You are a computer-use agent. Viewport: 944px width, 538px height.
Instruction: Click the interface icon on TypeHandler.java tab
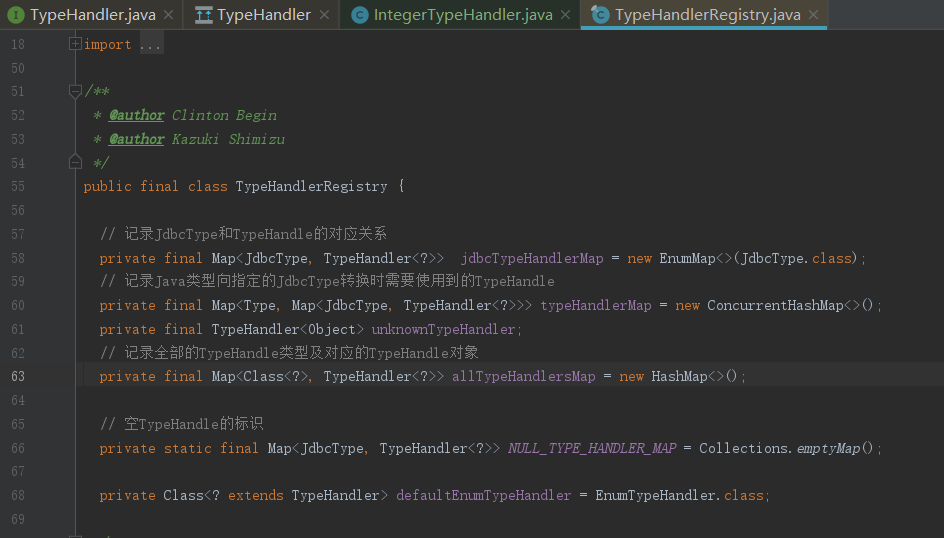click(x=16, y=15)
